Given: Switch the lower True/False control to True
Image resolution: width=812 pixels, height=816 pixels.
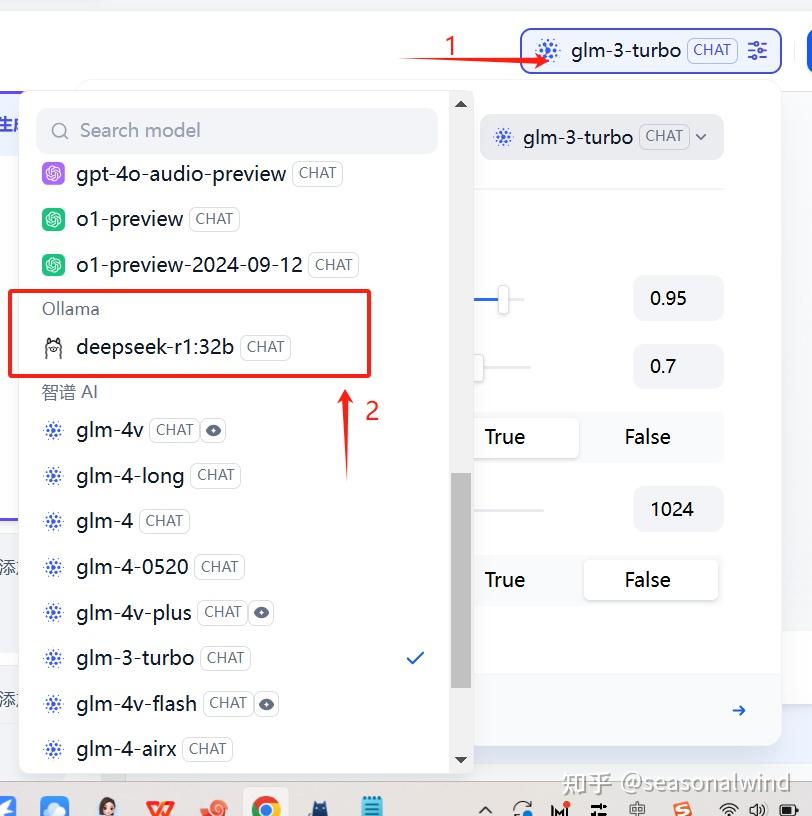Looking at the screenshot, I should pyautogui.click(x=505, y=580).
